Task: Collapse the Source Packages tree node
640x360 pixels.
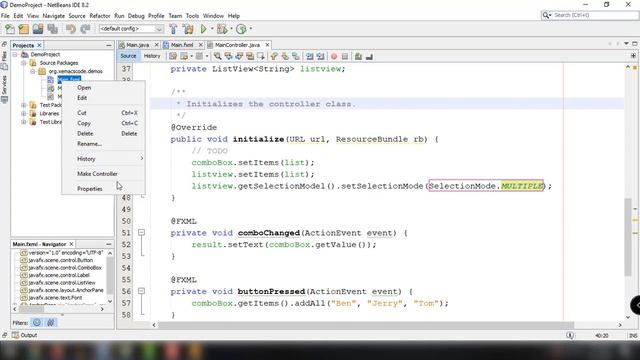Action: click(24, 63)
